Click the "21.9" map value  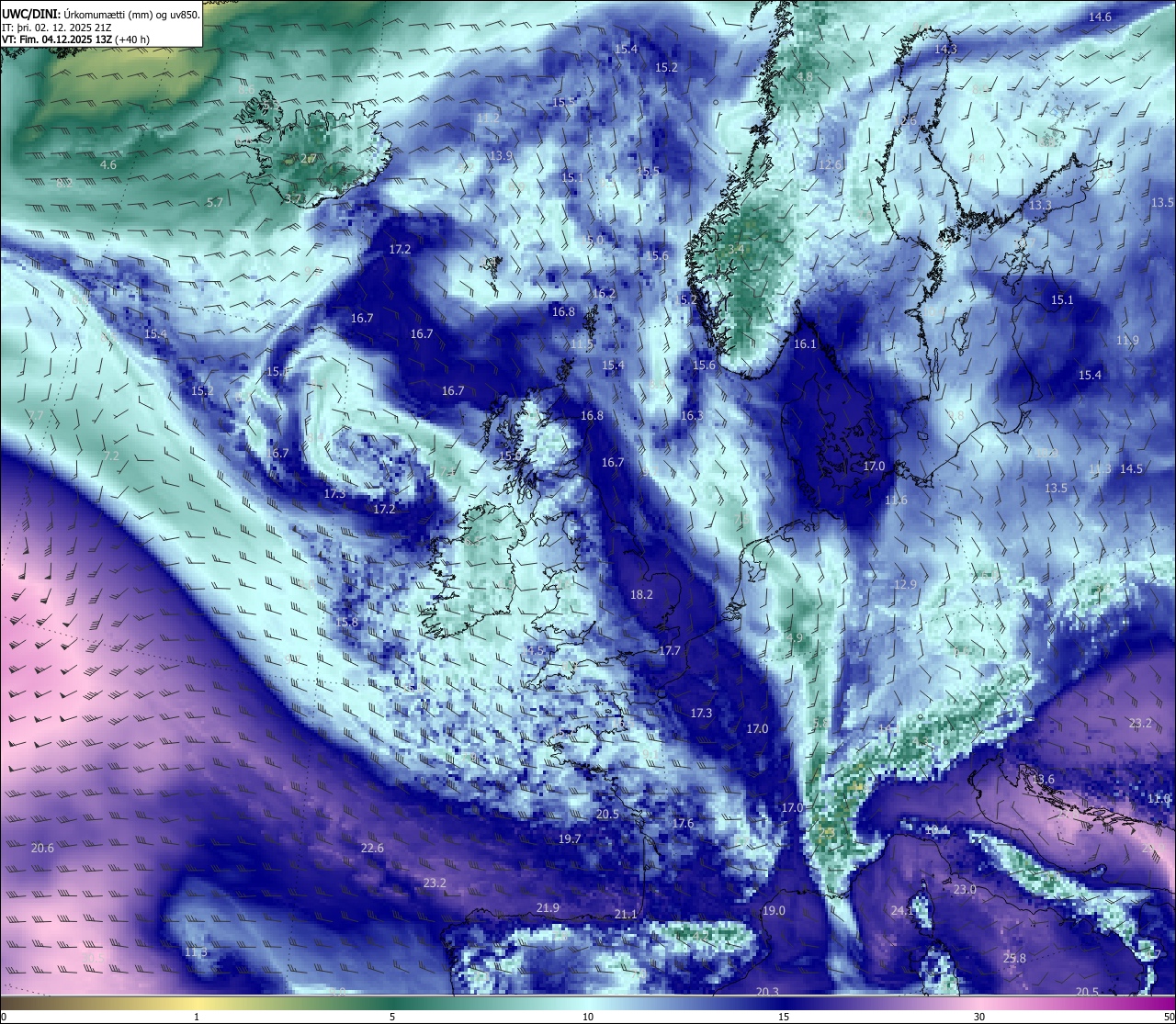(x=548, y=908)
